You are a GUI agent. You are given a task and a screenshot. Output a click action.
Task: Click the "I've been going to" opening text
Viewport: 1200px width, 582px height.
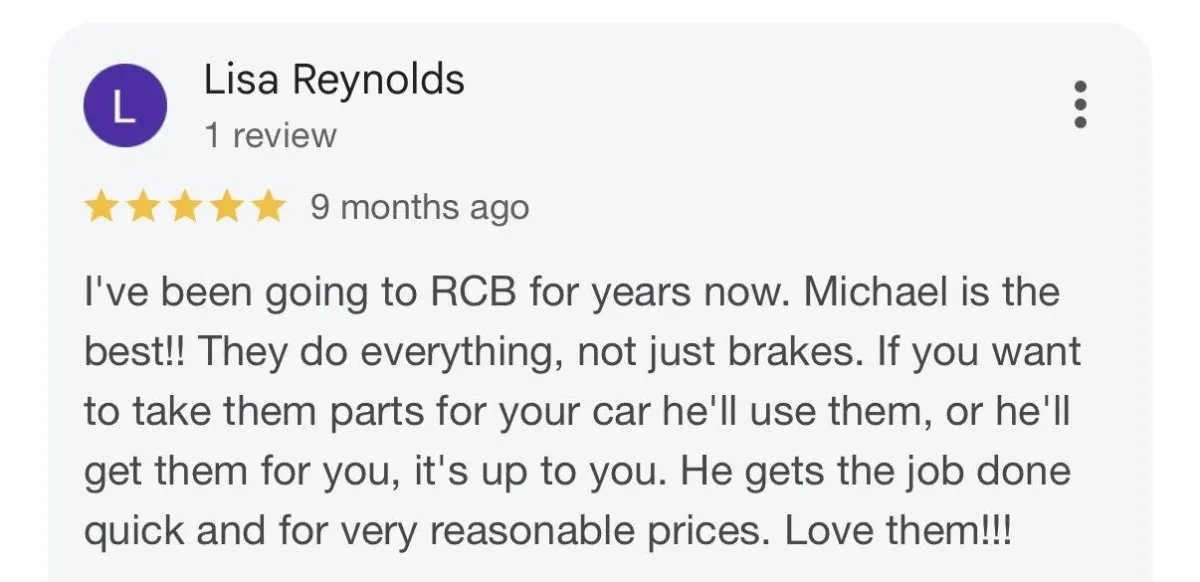click(250, 293)
